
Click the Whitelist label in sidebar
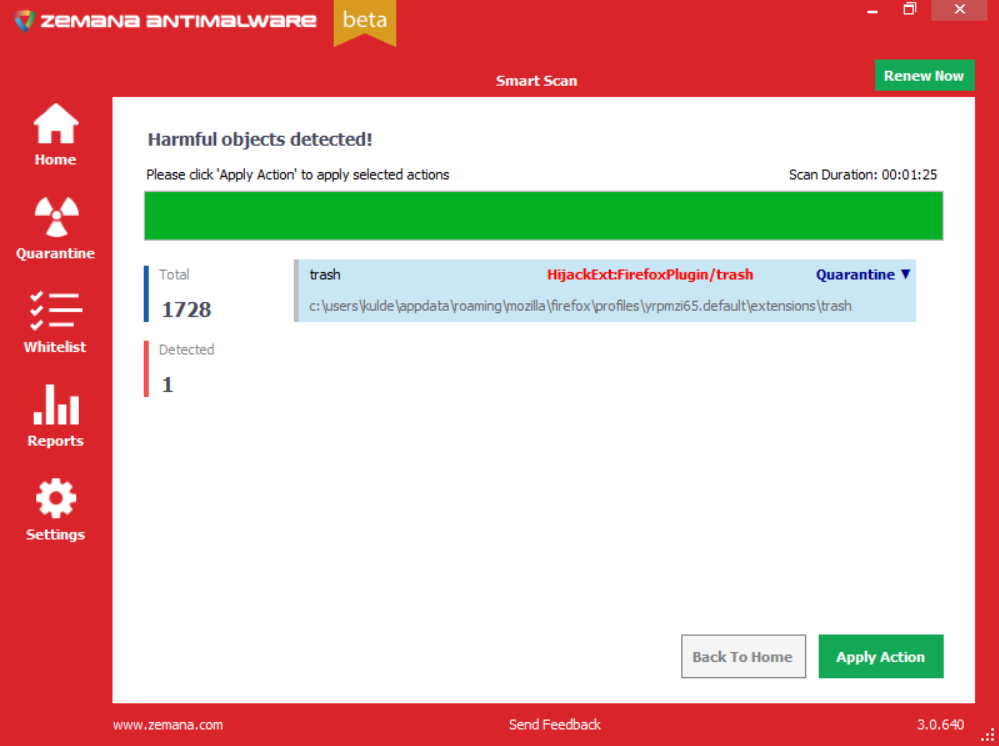click(55, 347)
